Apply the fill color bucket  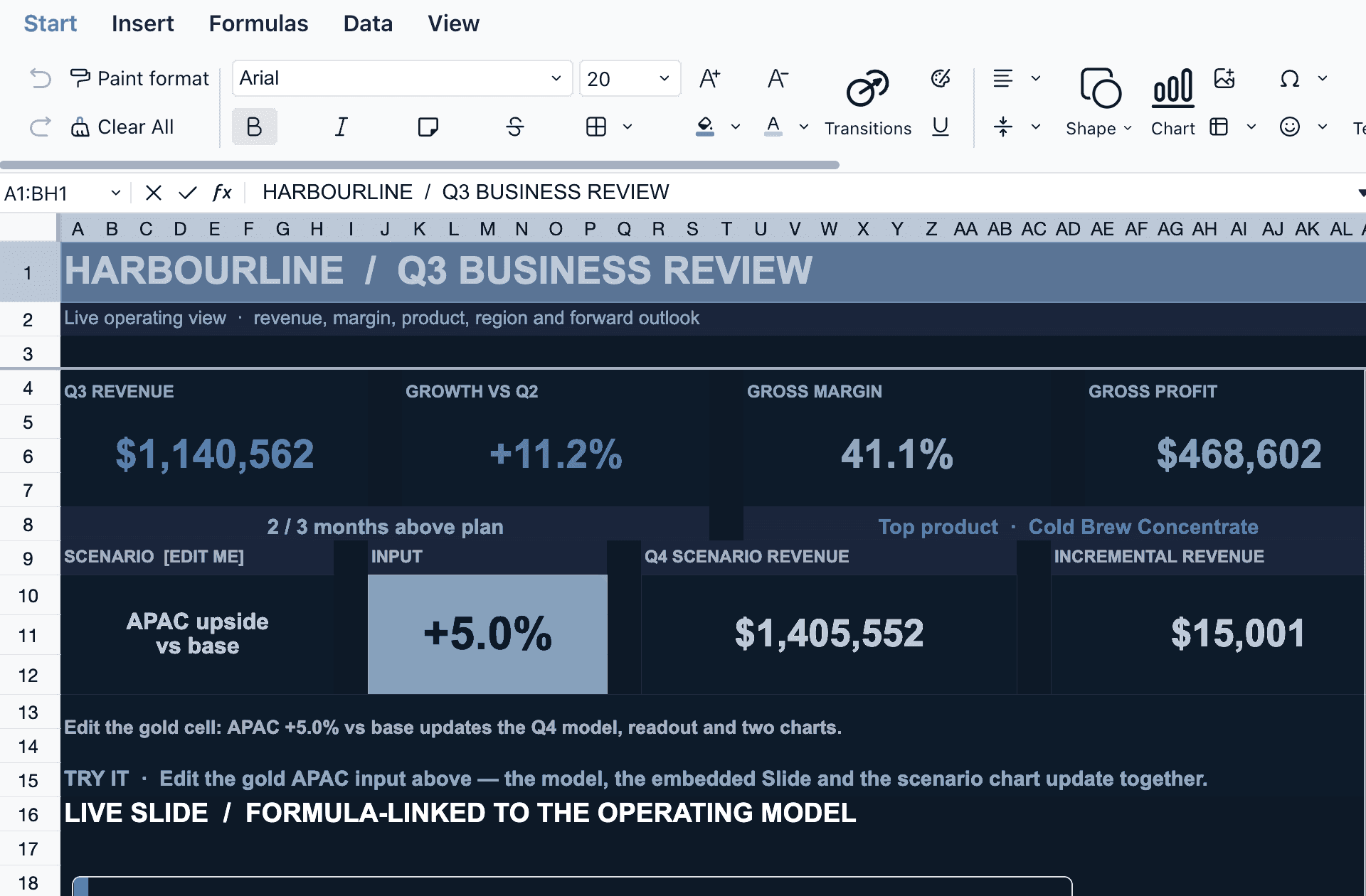point(705,127)
